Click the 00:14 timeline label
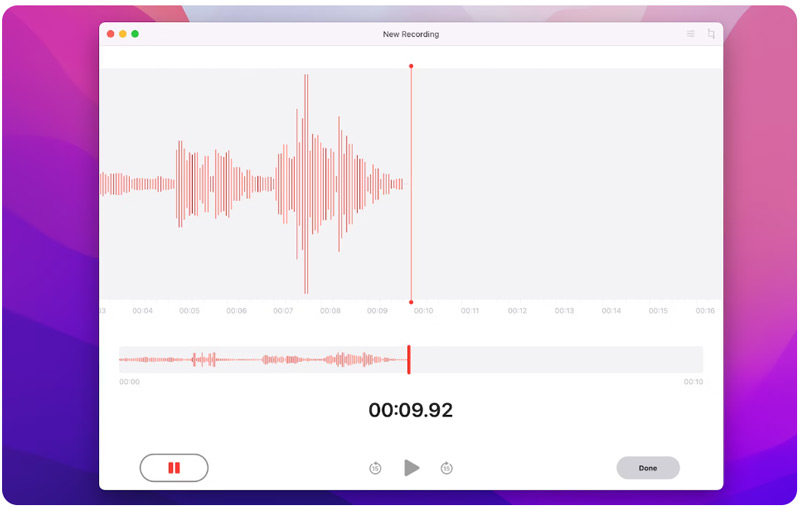Screen dimensions: 800x508 [611, 311]
